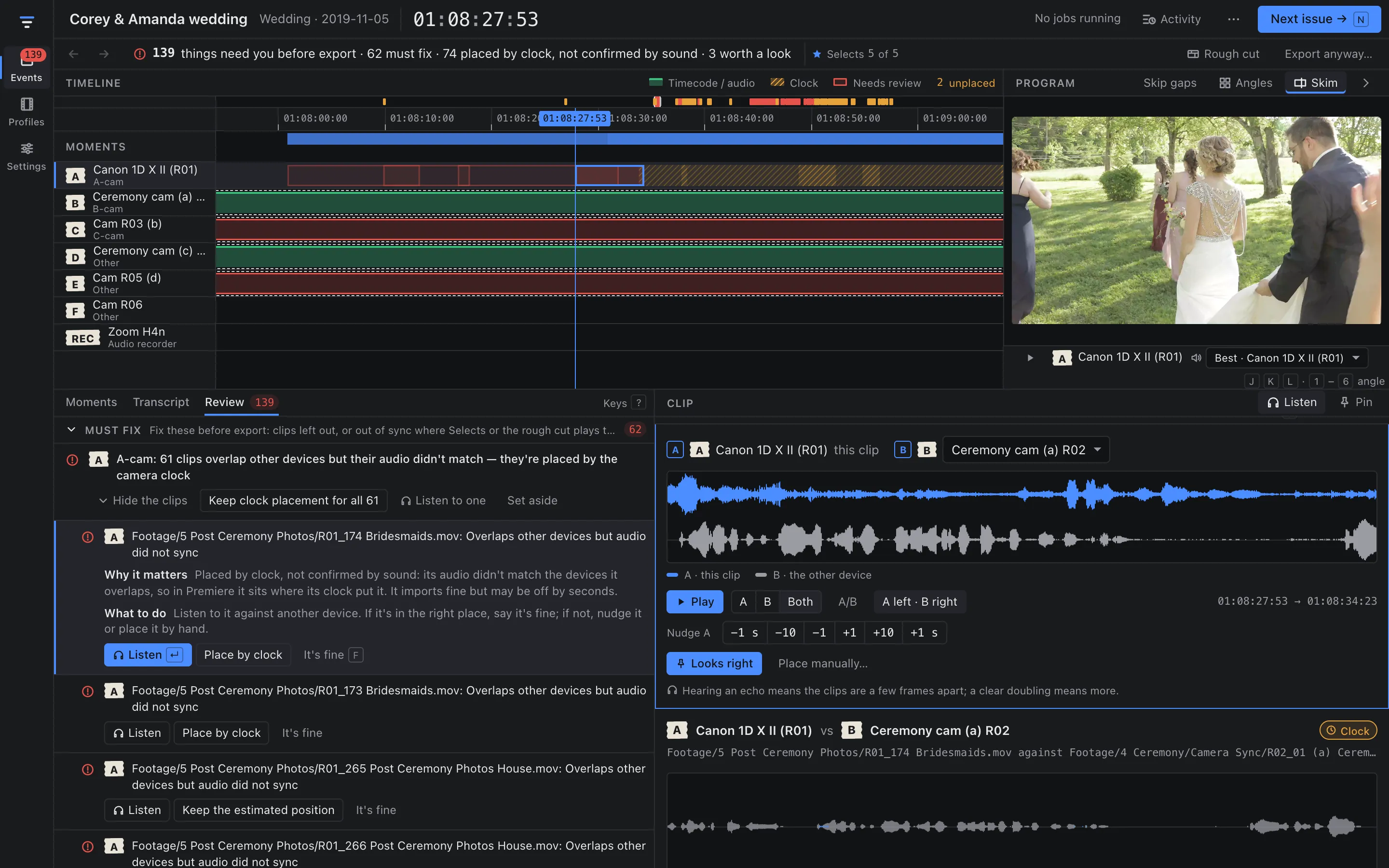The image size is (1389, 868).
Task: Pin the clip with the Pin icon
Action: 1355,403
